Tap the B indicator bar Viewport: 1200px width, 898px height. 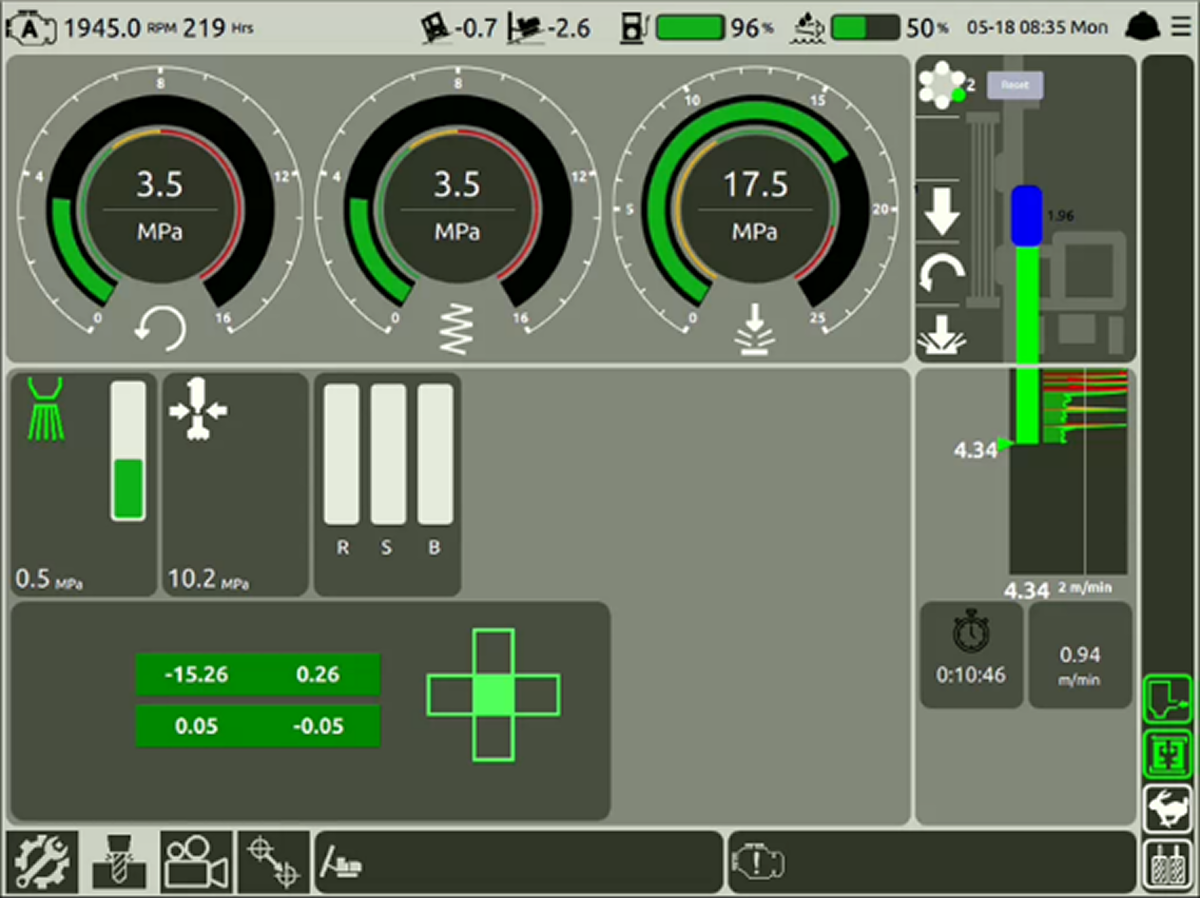point(435,454)
